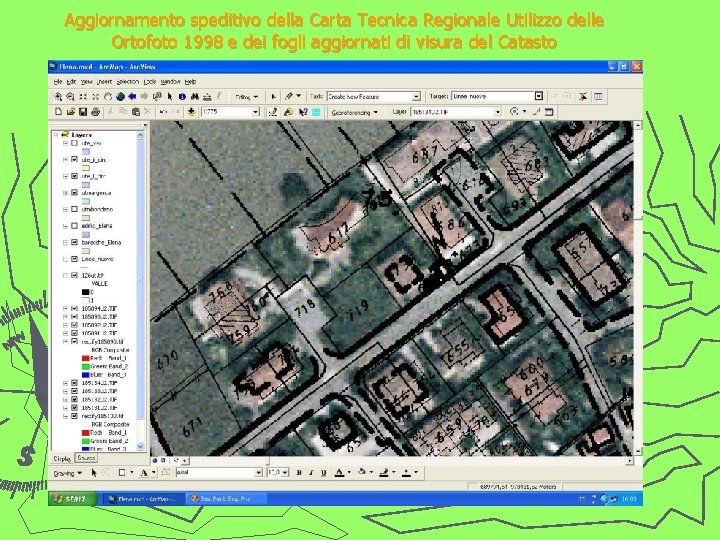Open georeferencing View Link Table
Image resolution: width=720 pixels, height=540 pixels.
click(x=549, y=112)
